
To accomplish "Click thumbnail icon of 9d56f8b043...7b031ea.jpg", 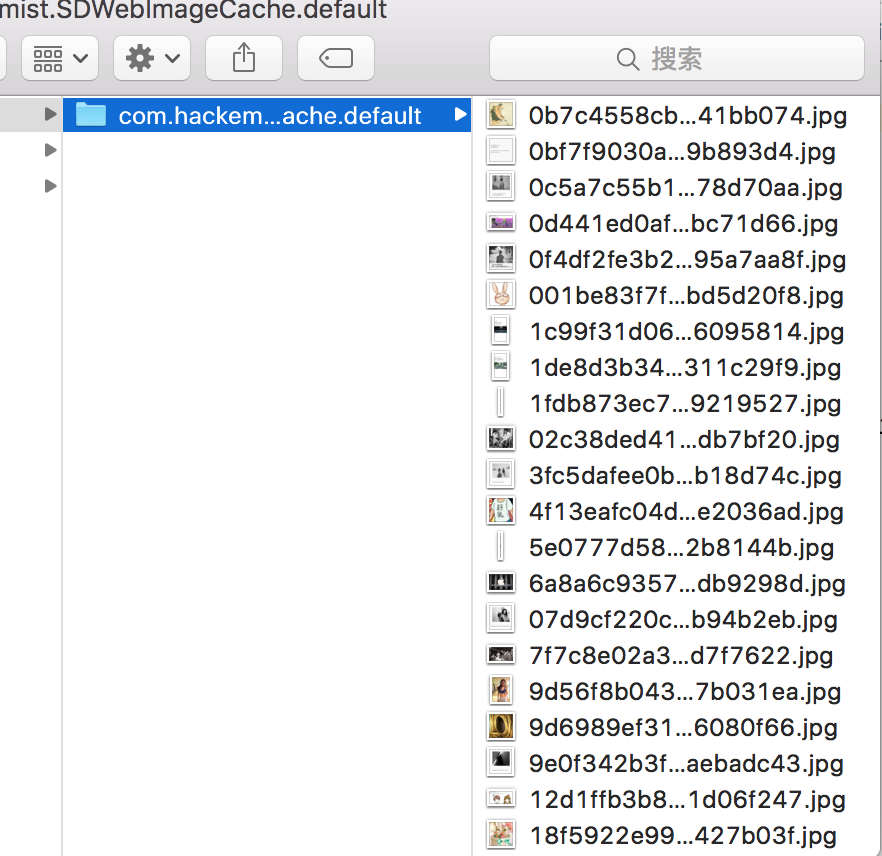I will point(500,691).
